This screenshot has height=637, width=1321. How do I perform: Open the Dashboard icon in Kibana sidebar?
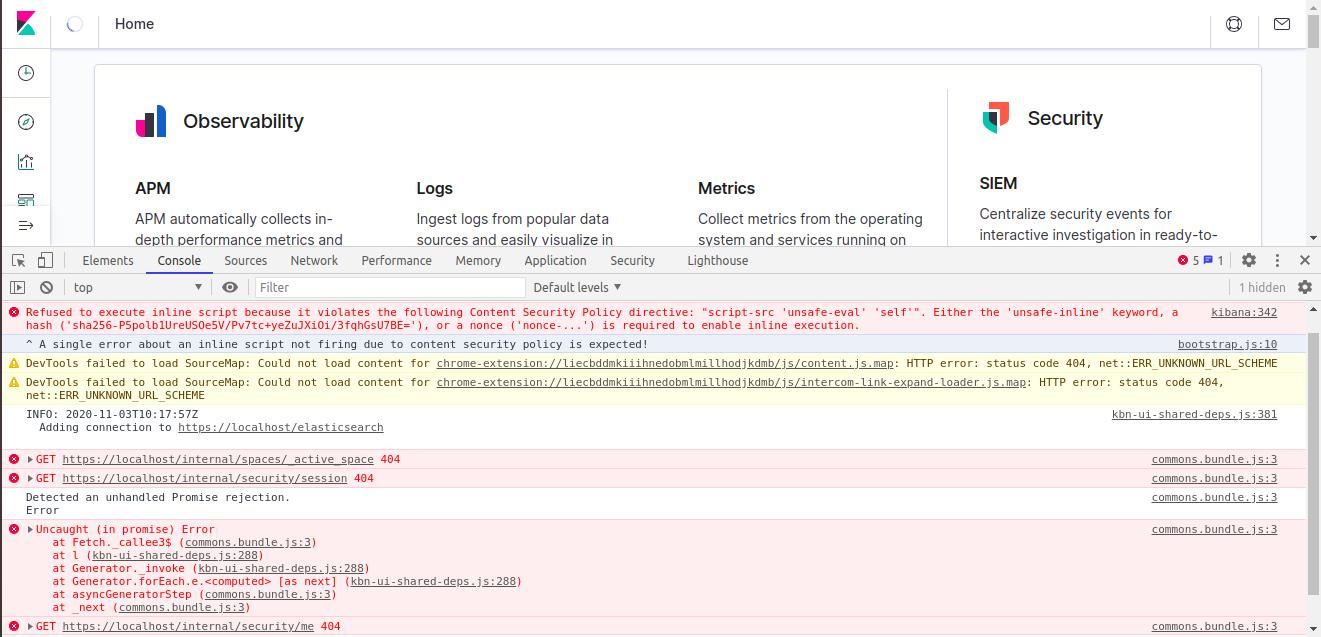point(25,199)
